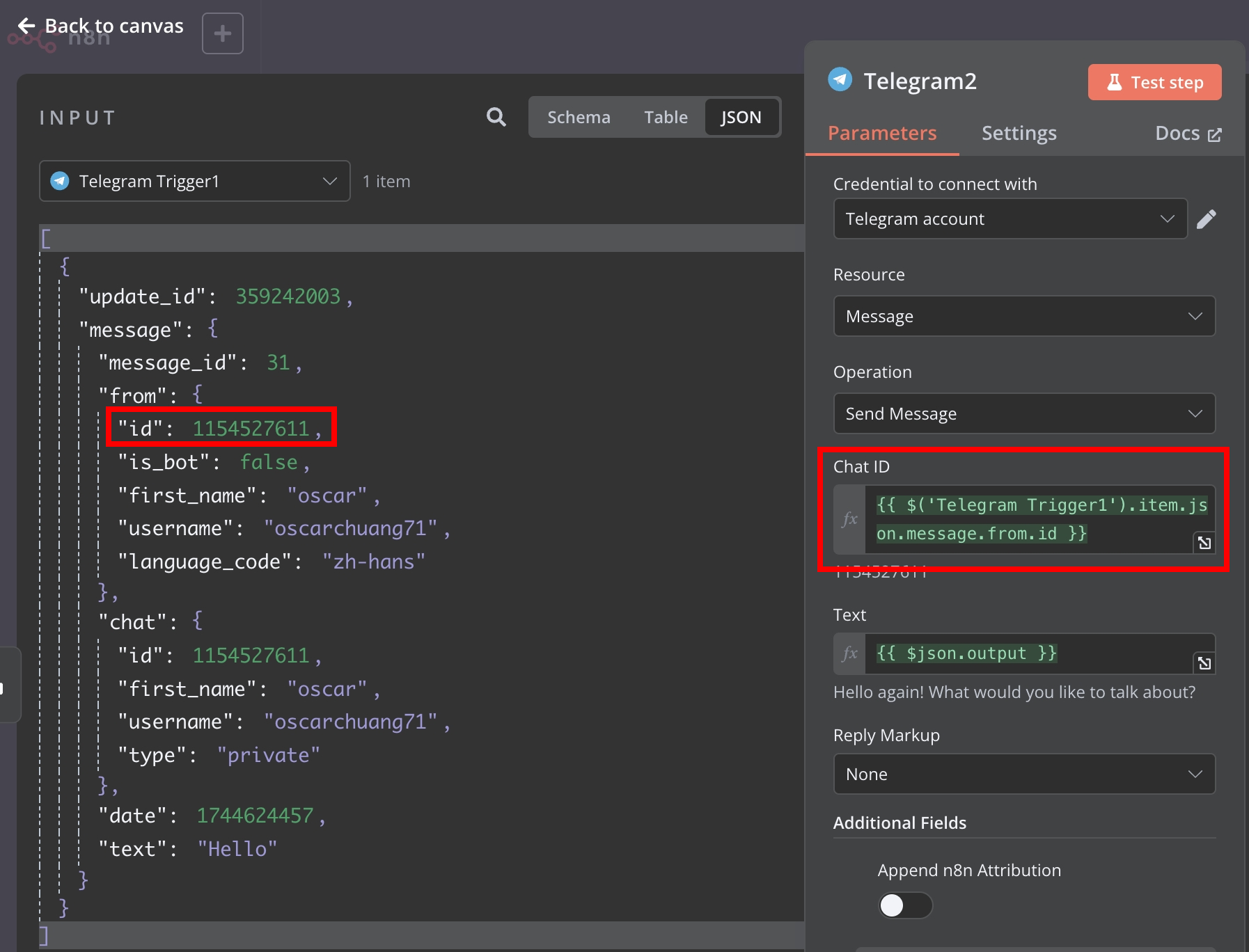Image resolution: width=1249 pixels, height=952 pixels.
Task: Open the Reply Markup dropdown
Action: pyautogui.click(x=1024, y=774)
